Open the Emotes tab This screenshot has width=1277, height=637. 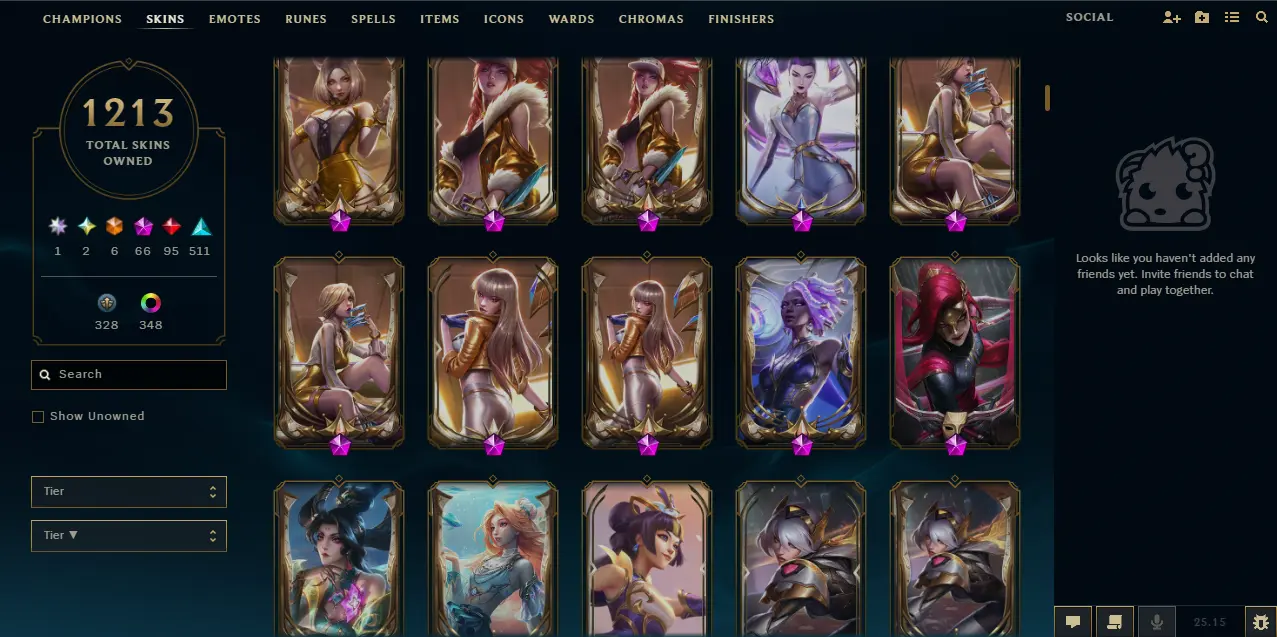pos(235,19)
